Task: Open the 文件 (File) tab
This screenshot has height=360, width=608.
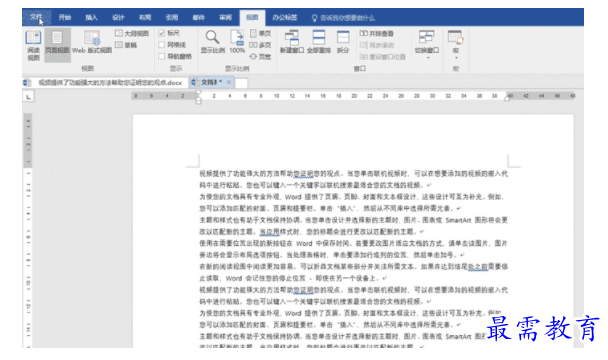Action: tap(36, 17)
